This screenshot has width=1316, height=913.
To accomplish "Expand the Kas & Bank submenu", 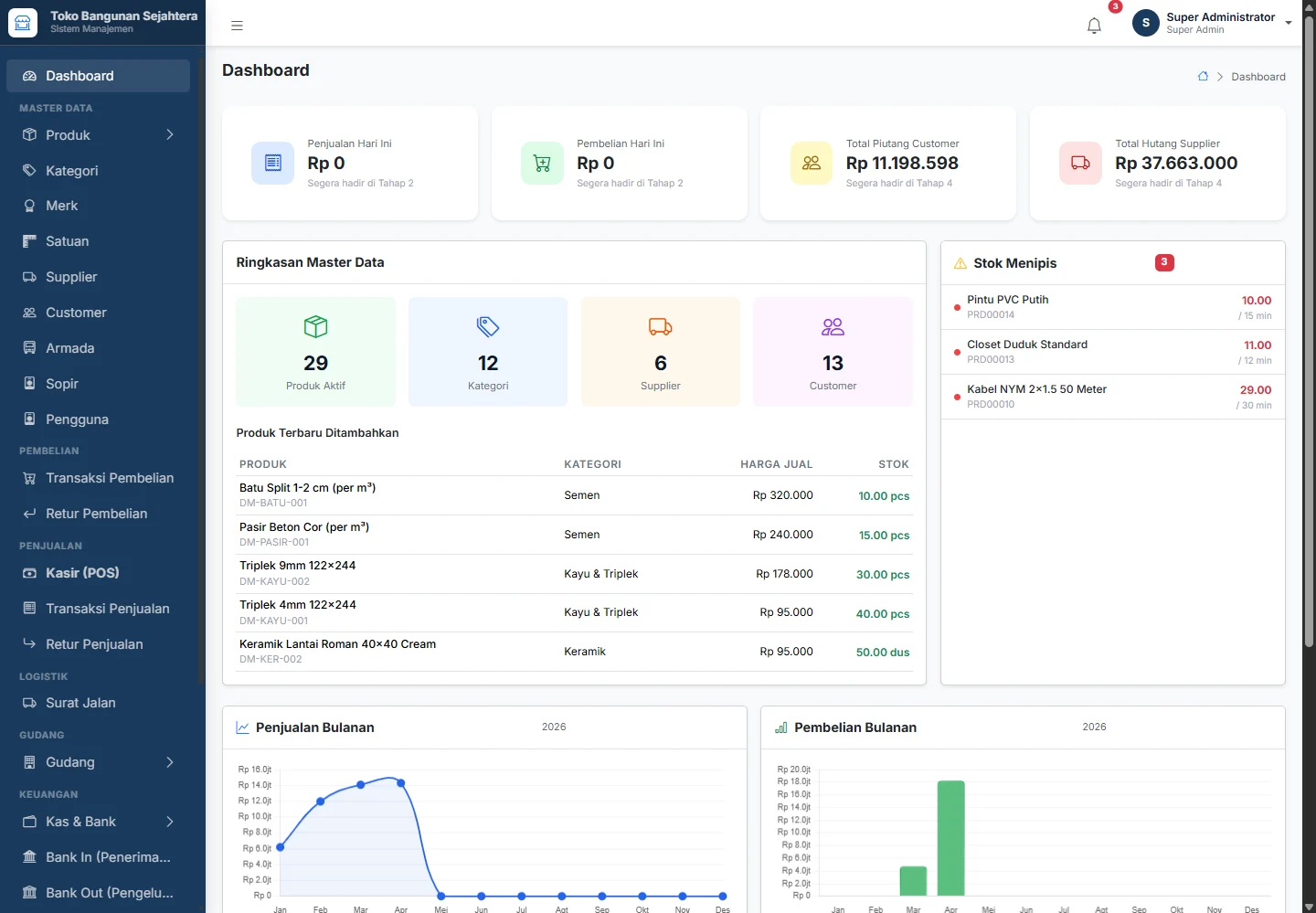I will pyautogui.click(x=99, y=822).
